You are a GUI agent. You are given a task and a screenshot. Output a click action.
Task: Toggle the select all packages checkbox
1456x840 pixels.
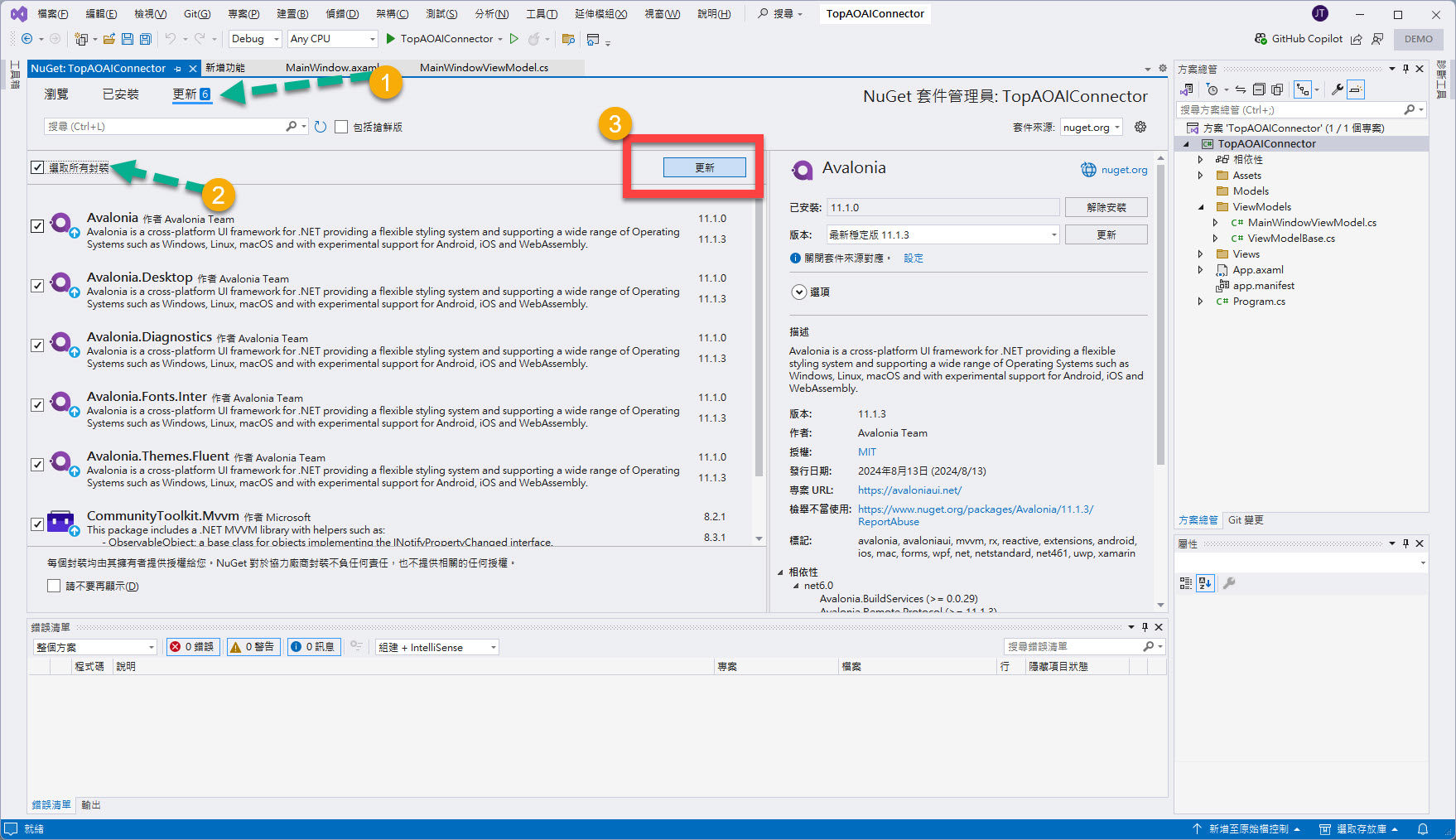pyautogui.click(x=37, y=167)
